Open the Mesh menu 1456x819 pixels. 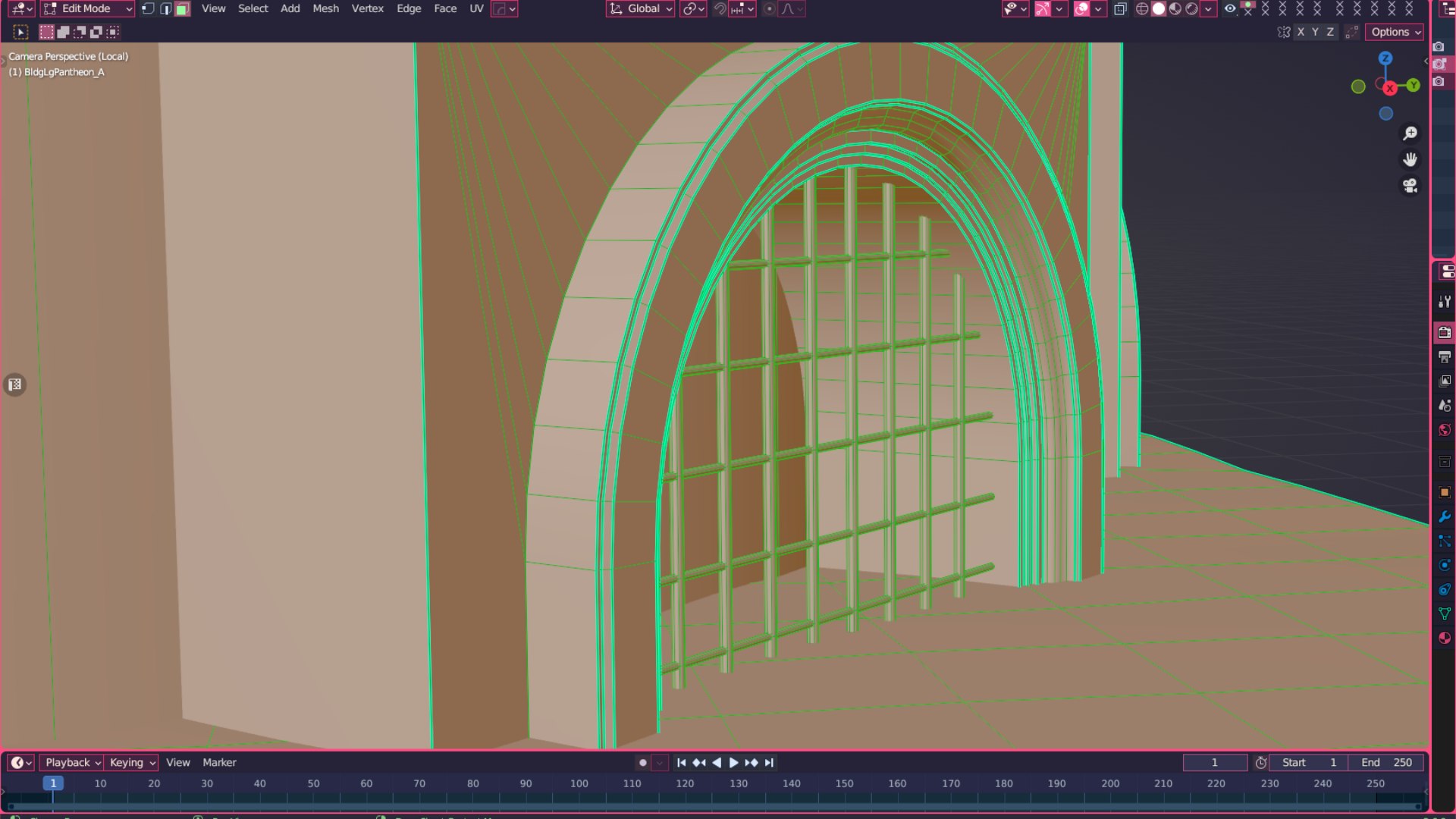point(325,8)
